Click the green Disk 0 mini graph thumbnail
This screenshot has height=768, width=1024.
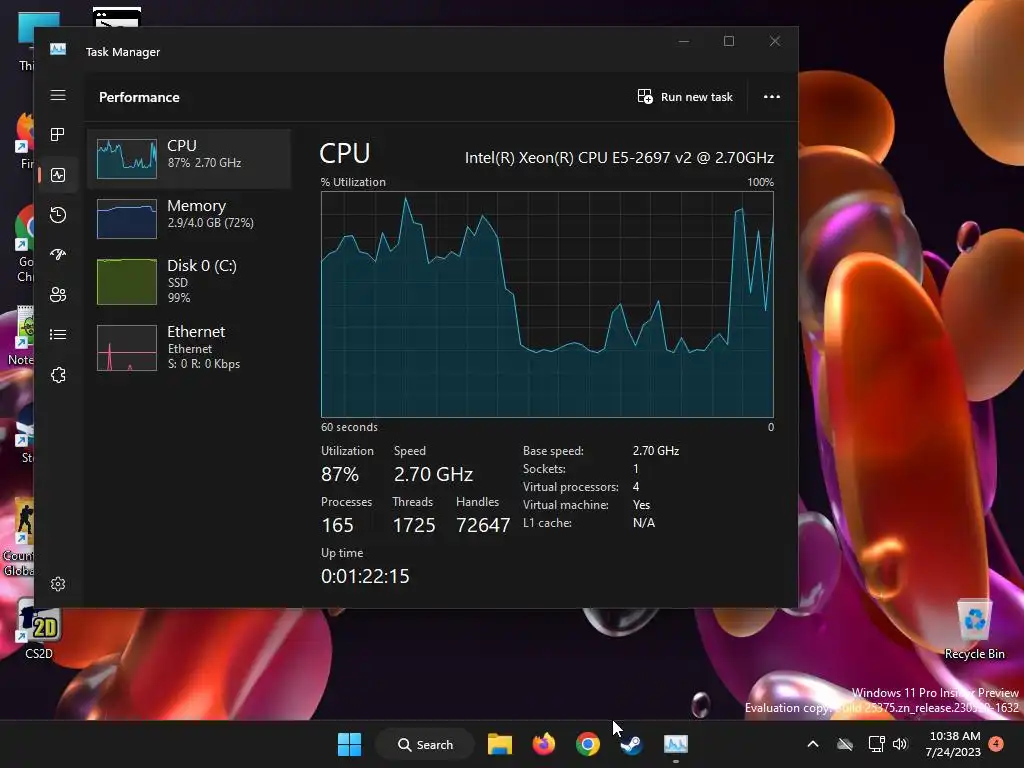click(127, 281)
